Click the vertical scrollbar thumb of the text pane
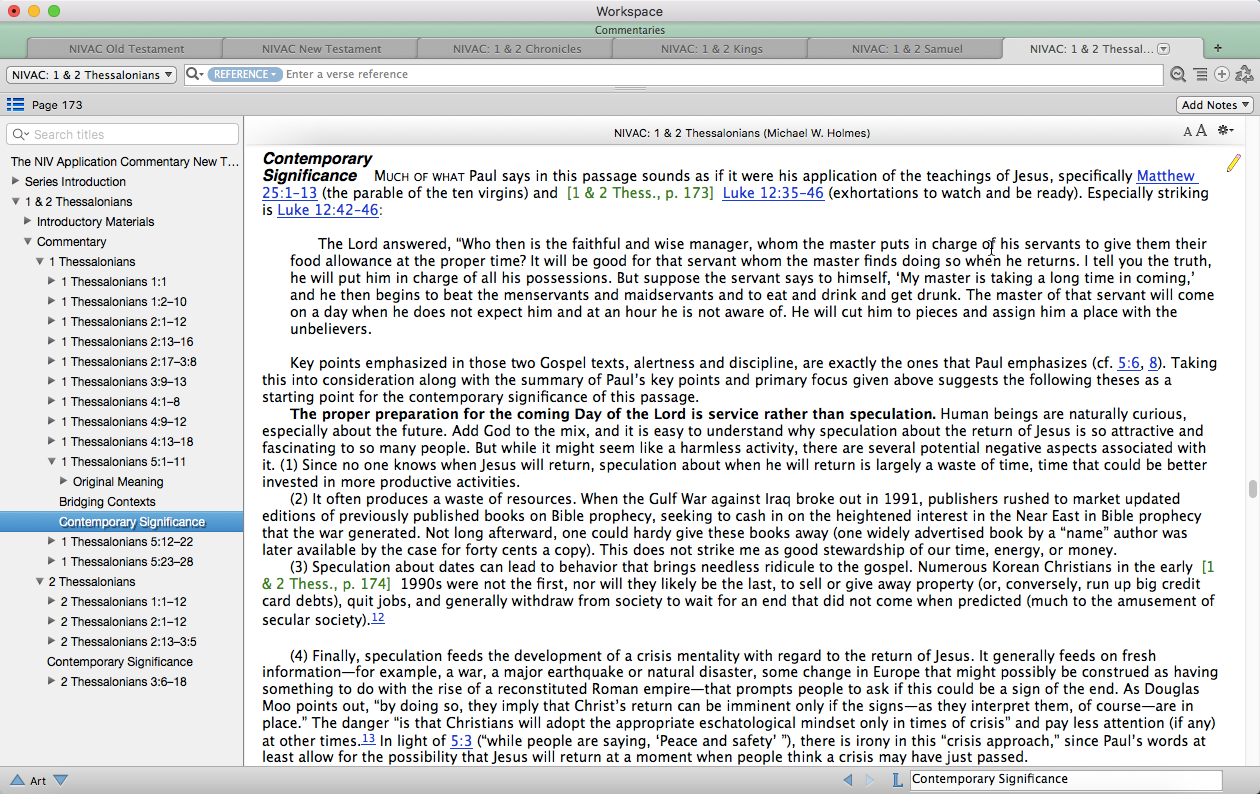 point(1252,489)
